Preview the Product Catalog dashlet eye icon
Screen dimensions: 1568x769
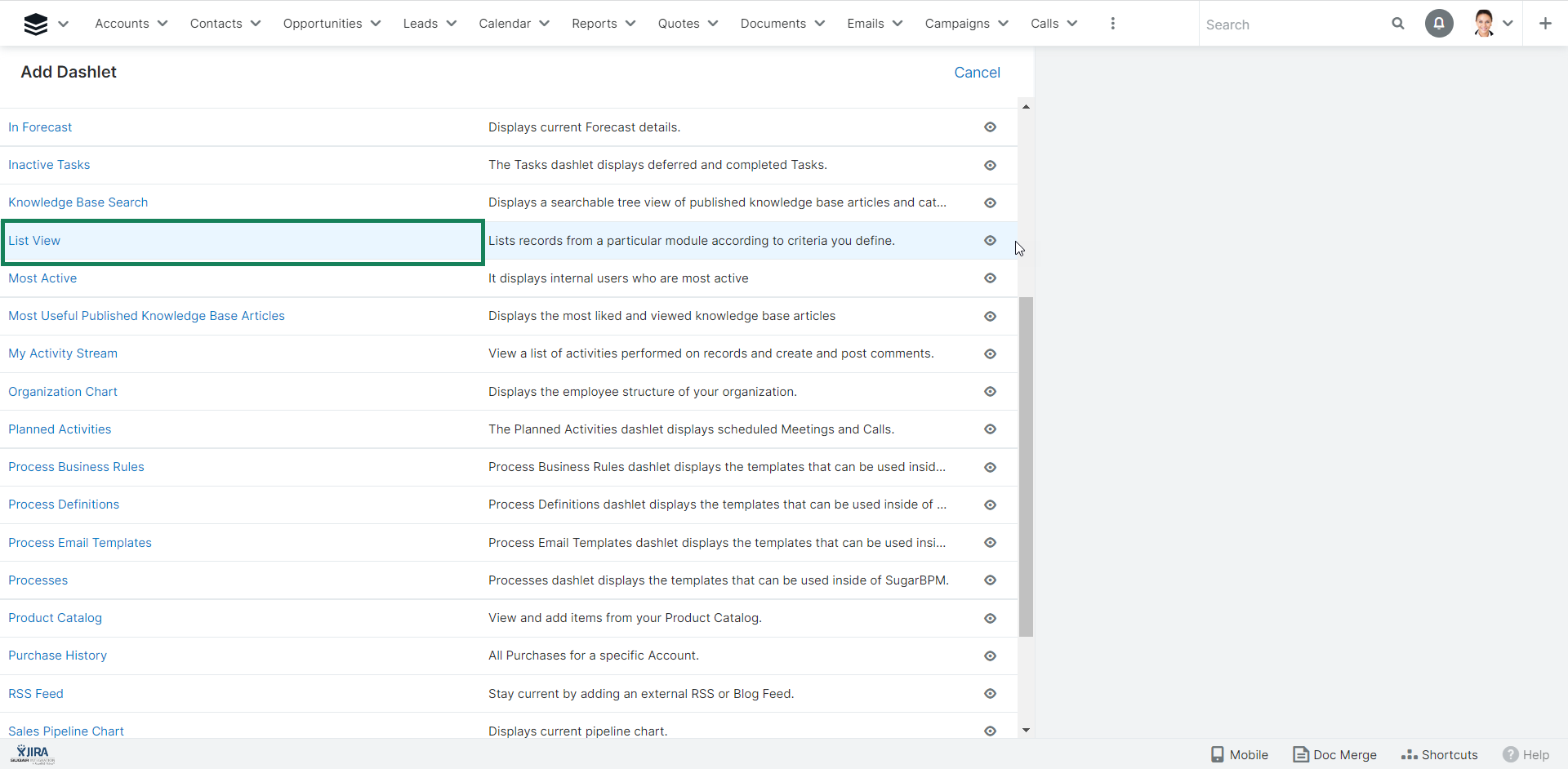(990, 618)
